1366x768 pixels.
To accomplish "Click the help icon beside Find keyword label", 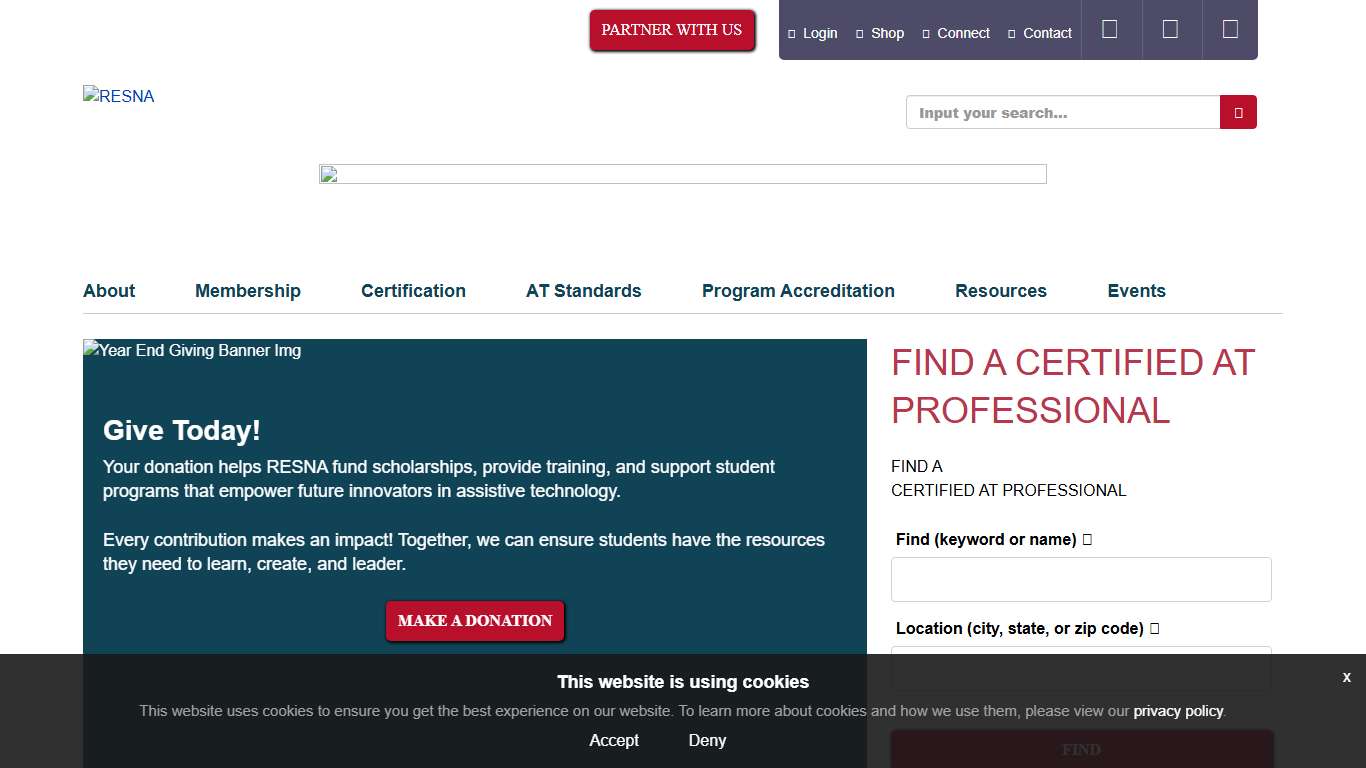I will (x=1087, y=540).
